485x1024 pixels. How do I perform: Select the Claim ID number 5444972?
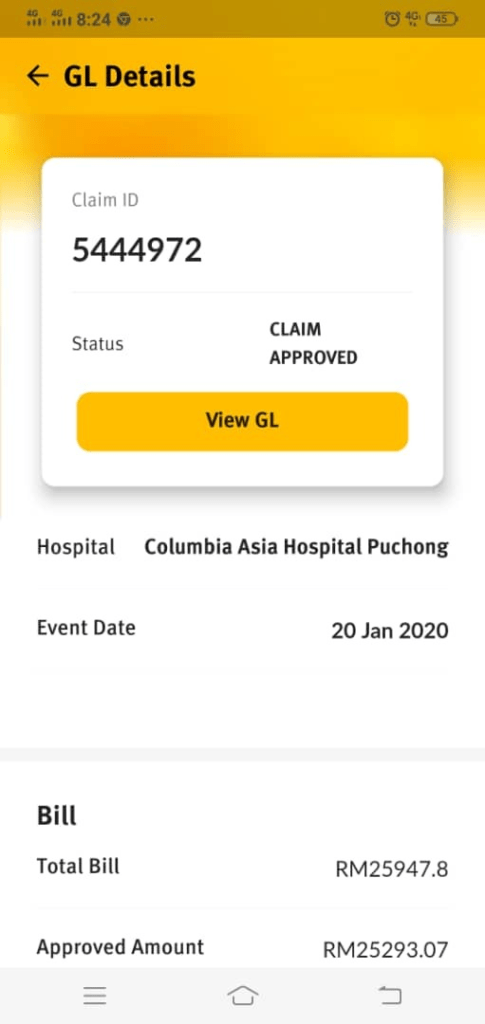[137, 249]
